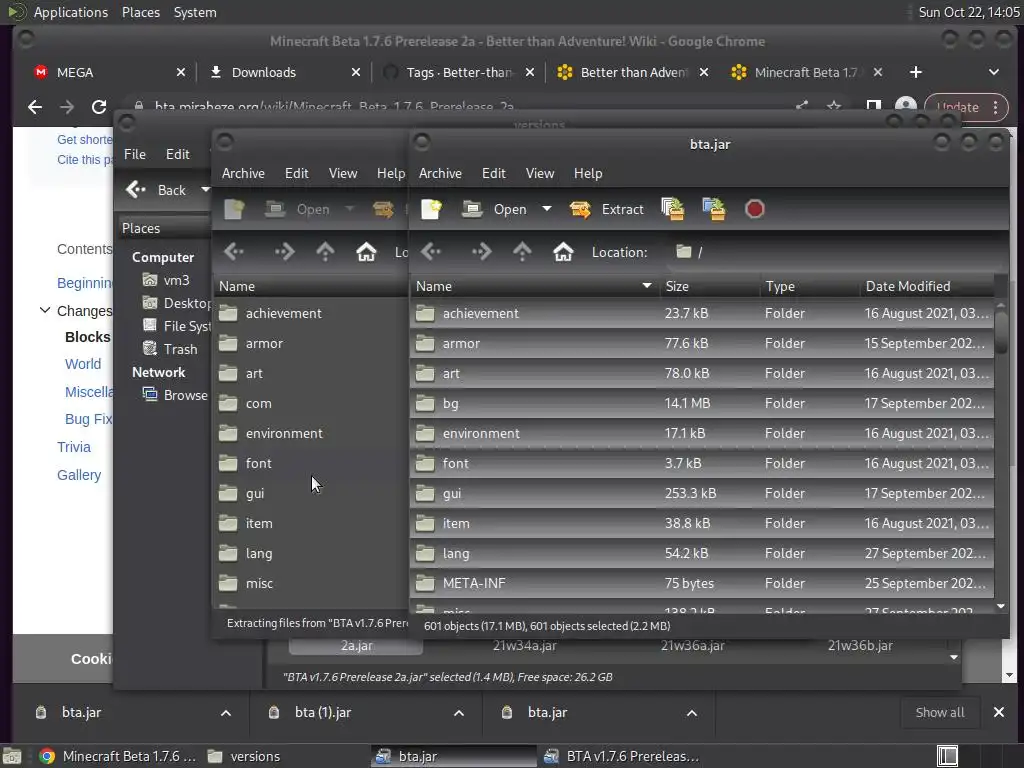Open the Archive menu in bta.jar
This screenshot has height=768, width=1024.
click(440, 173)
